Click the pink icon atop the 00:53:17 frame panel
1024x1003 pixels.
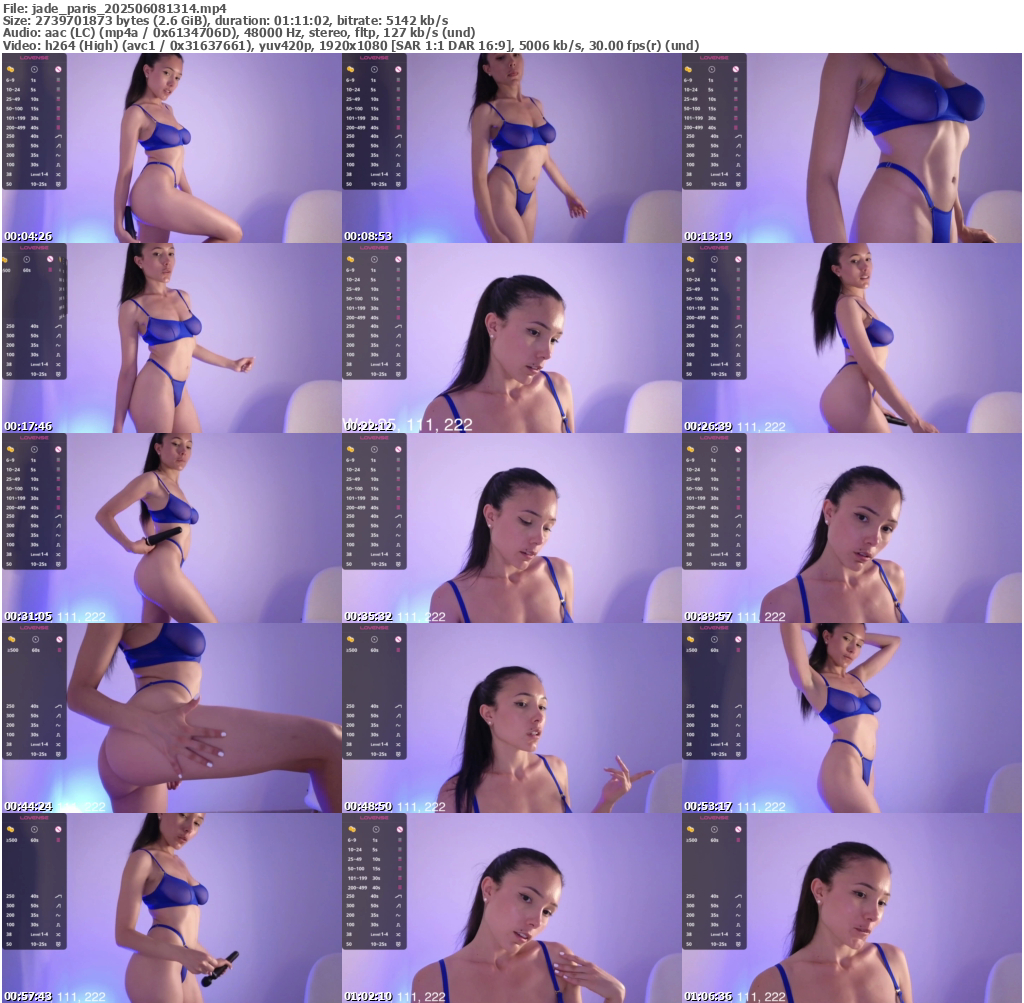(739, 640)
